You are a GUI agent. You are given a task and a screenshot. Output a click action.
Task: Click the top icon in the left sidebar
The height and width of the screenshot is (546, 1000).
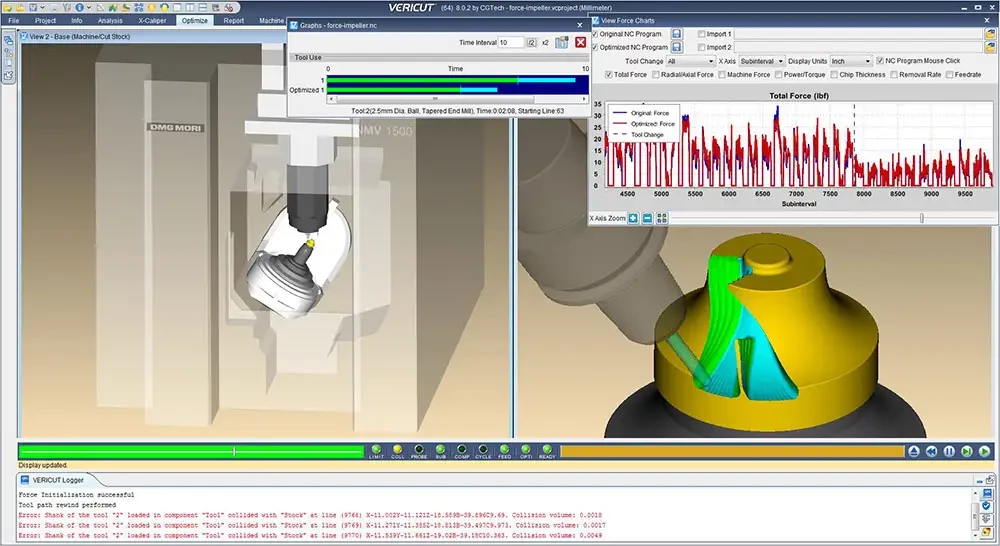8,41
